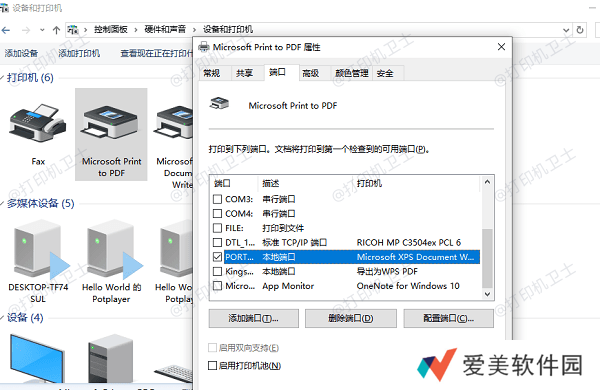Go forward with the Explorer forward arrow
Screen dimensions: 600x390
click(x=26, y=30)
